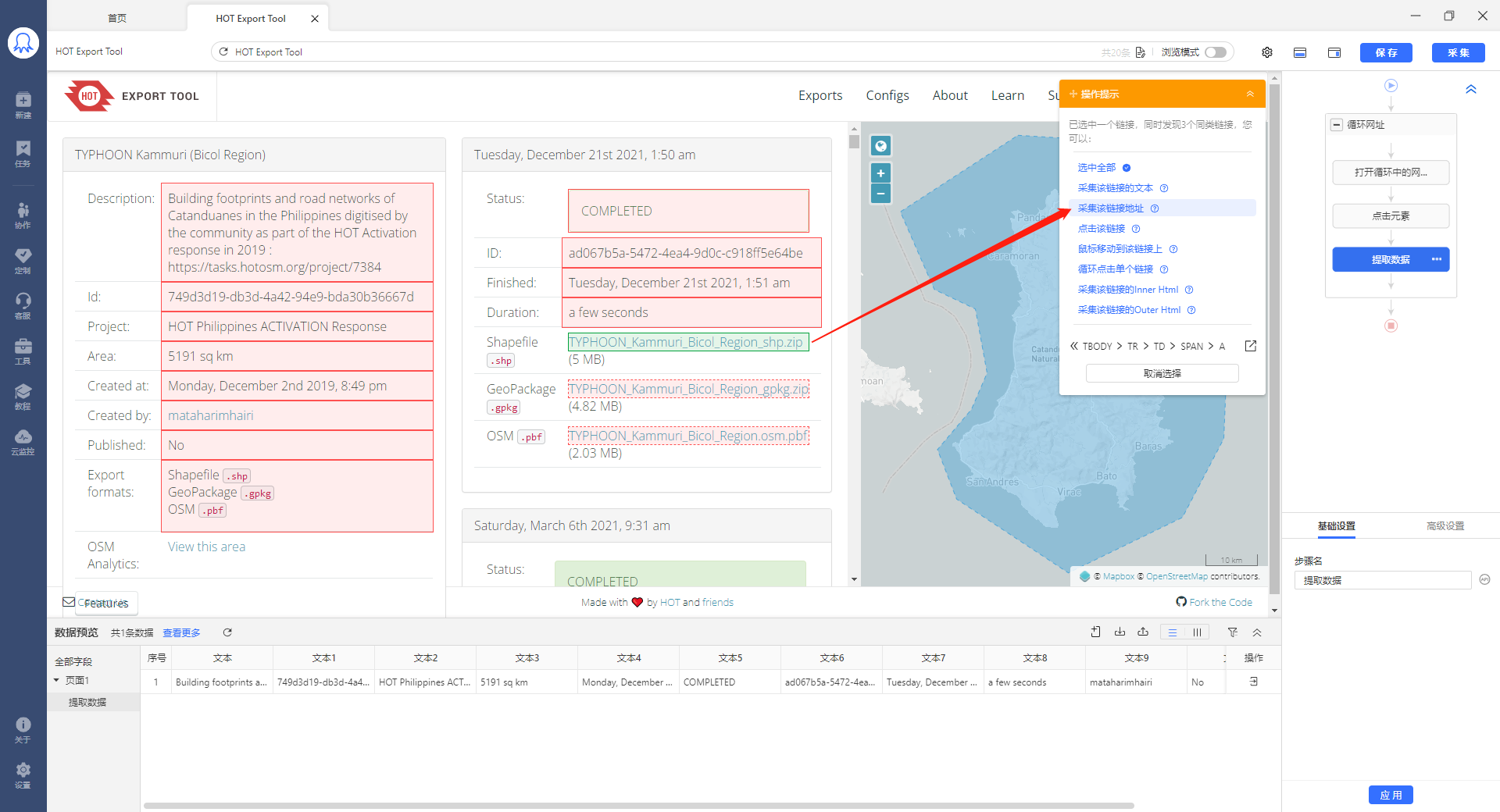The width and height of the screenshot is (1500, 812).
Task: Click the globe icon on the map
Action: pyautogui.click(x=880, y=146)
